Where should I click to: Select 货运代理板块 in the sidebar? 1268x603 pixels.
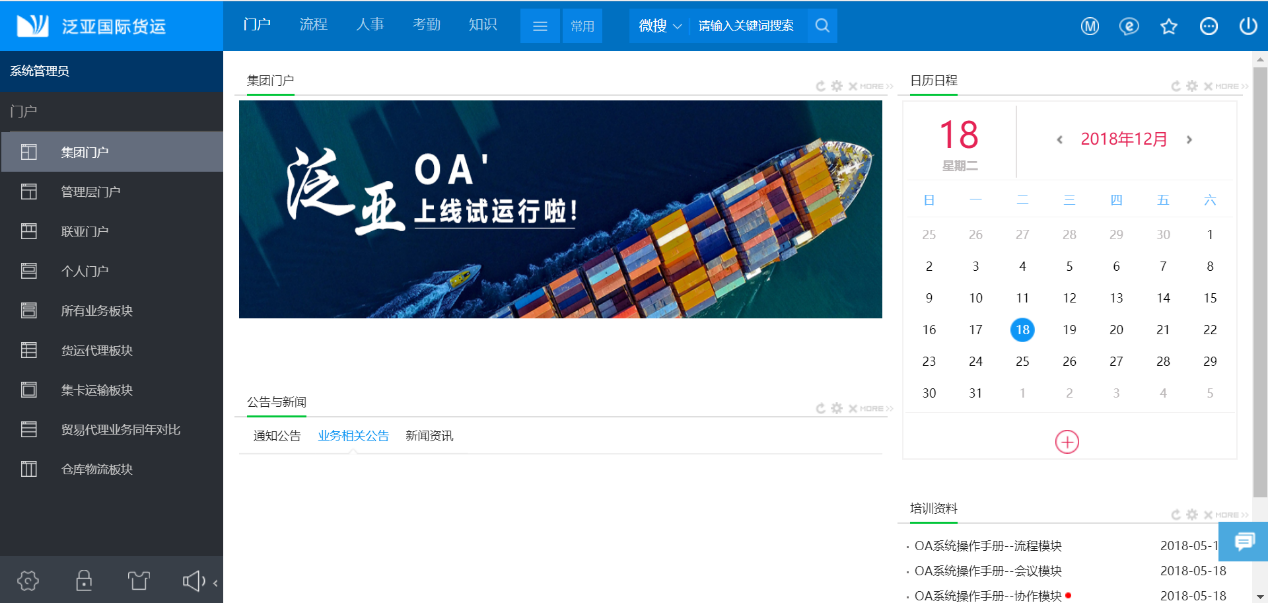[111, 350]
